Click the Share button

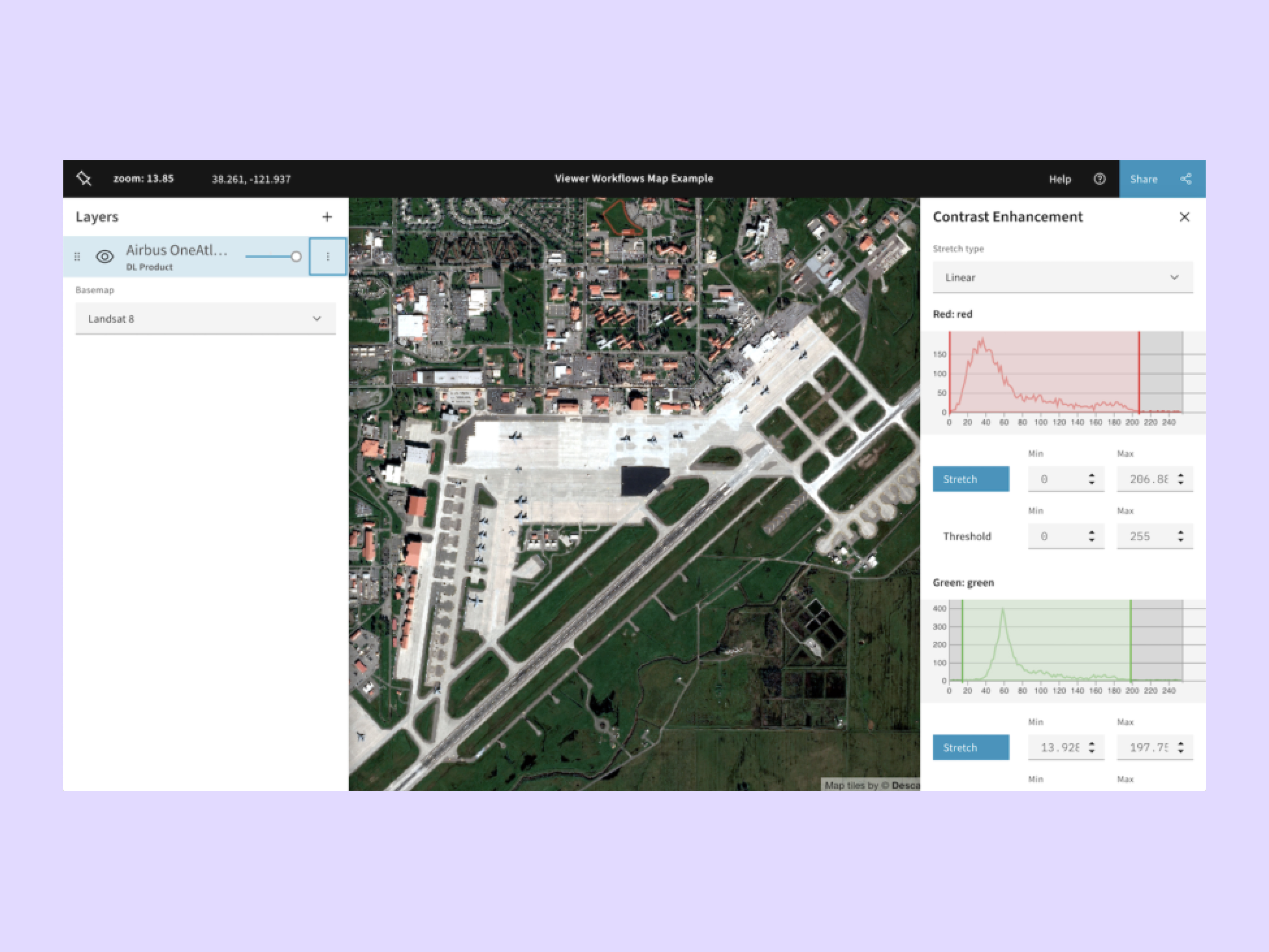[x=1144, y=179]
